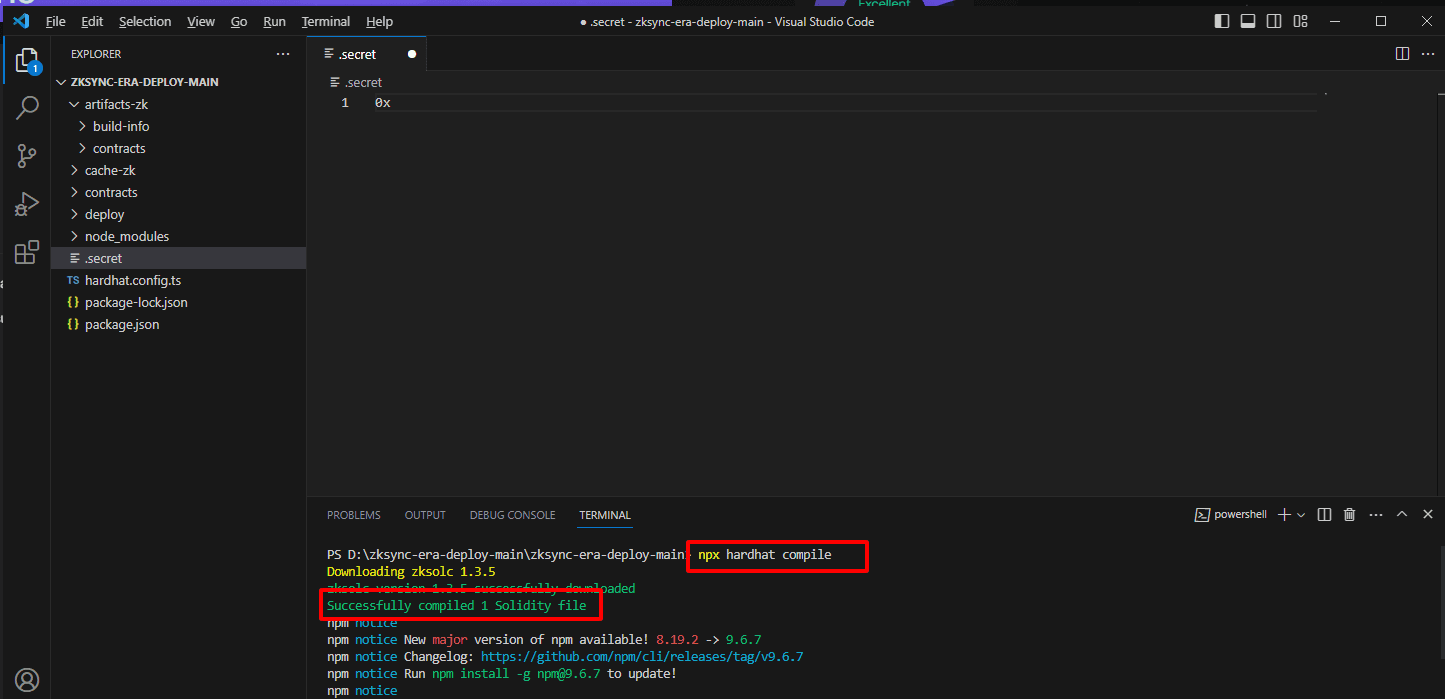The height and width of the screenshot is (699, 1445).
Task: Toggle primary side bar layout icon
Action: point(1222,21)
